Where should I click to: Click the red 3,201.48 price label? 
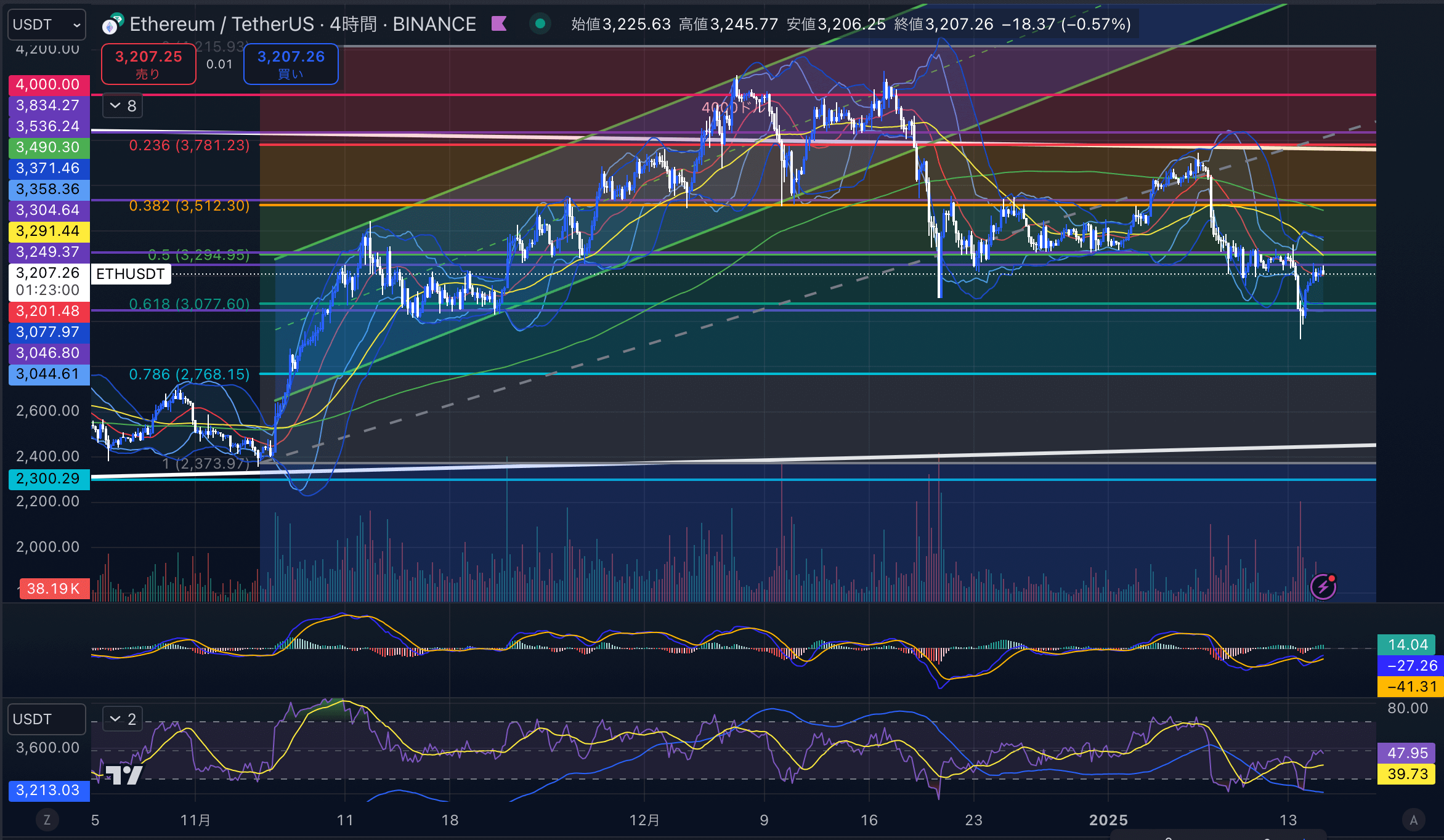49,311
